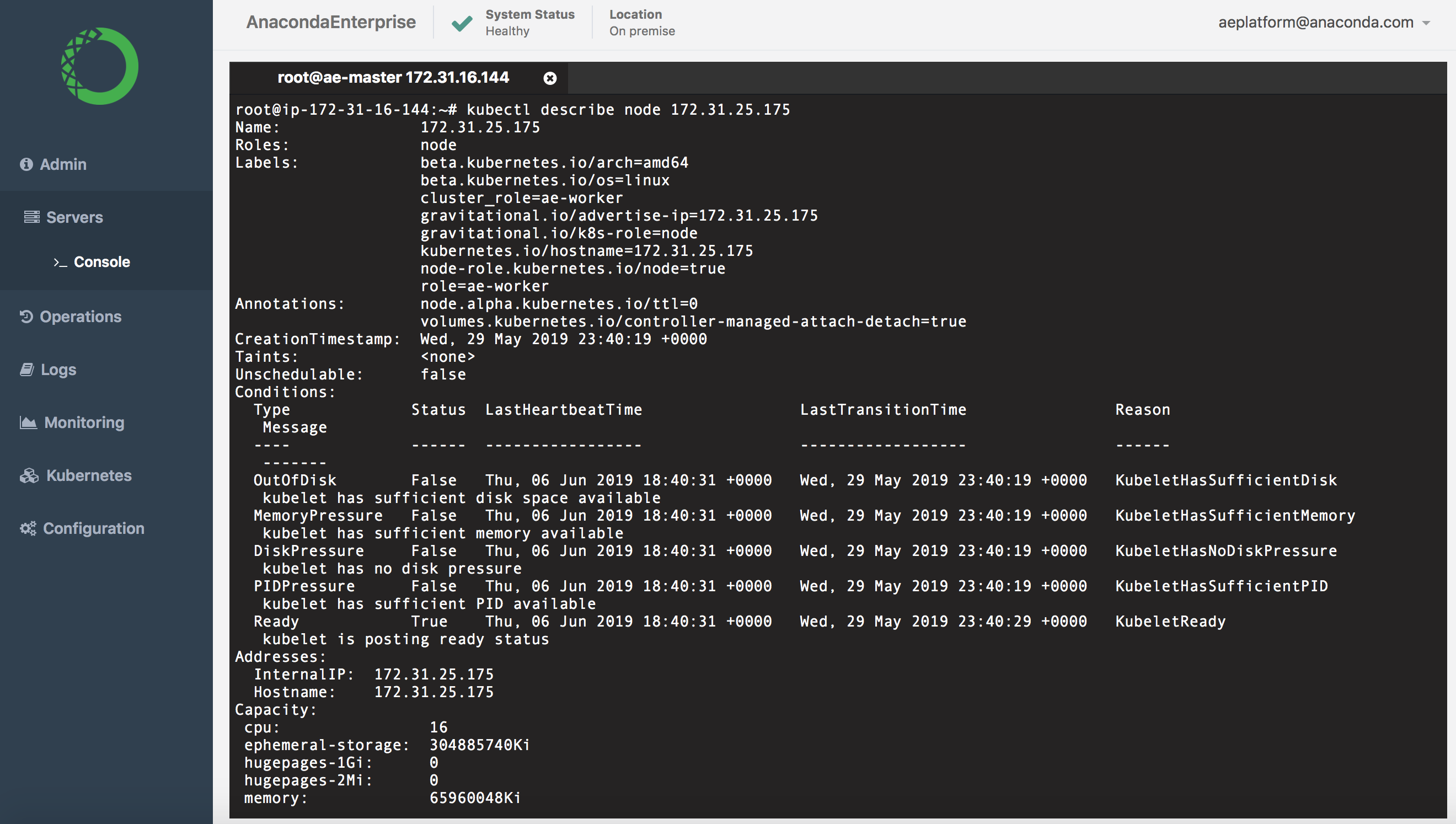Screen dimensions: 1456x824
Task: Click the Anaconda green ring logo
Action: click(x=100, y=66)
